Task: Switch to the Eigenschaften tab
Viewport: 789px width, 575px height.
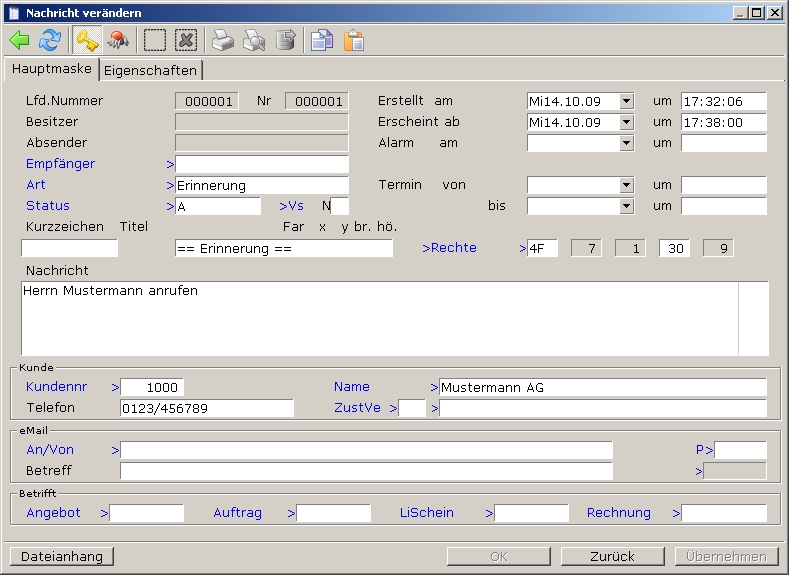Action: pos(150,70)
